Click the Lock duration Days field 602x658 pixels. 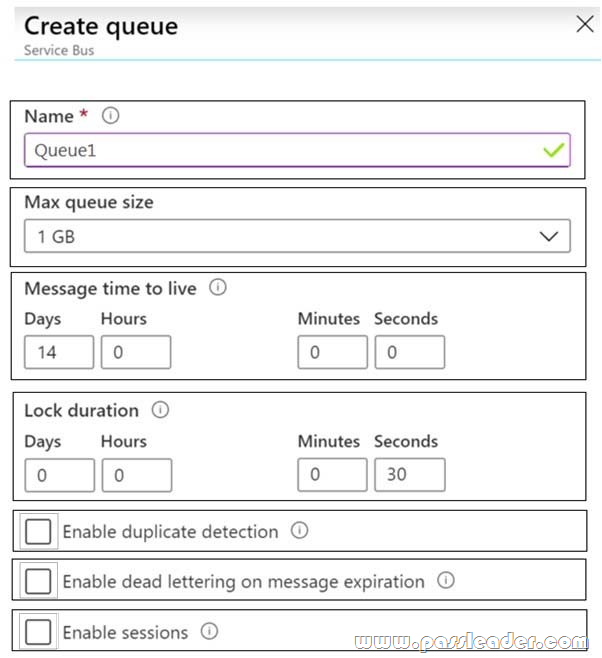point(60,475)
